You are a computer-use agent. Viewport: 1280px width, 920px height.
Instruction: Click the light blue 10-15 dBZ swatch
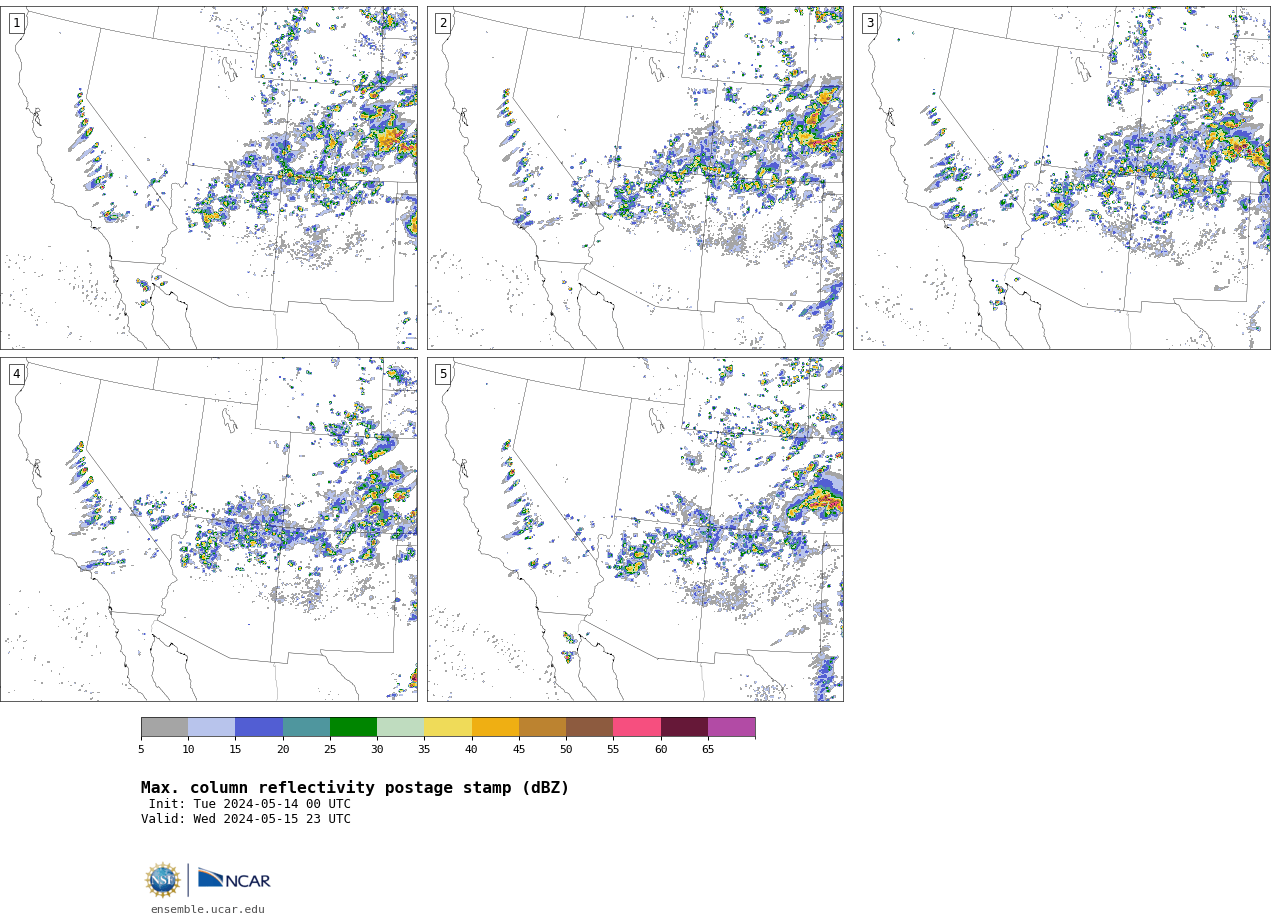coord(212,727)
